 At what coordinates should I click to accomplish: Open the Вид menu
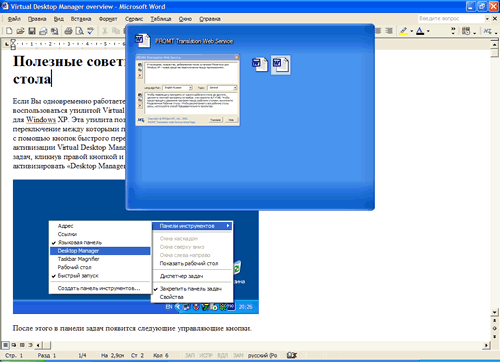[59, 19]
